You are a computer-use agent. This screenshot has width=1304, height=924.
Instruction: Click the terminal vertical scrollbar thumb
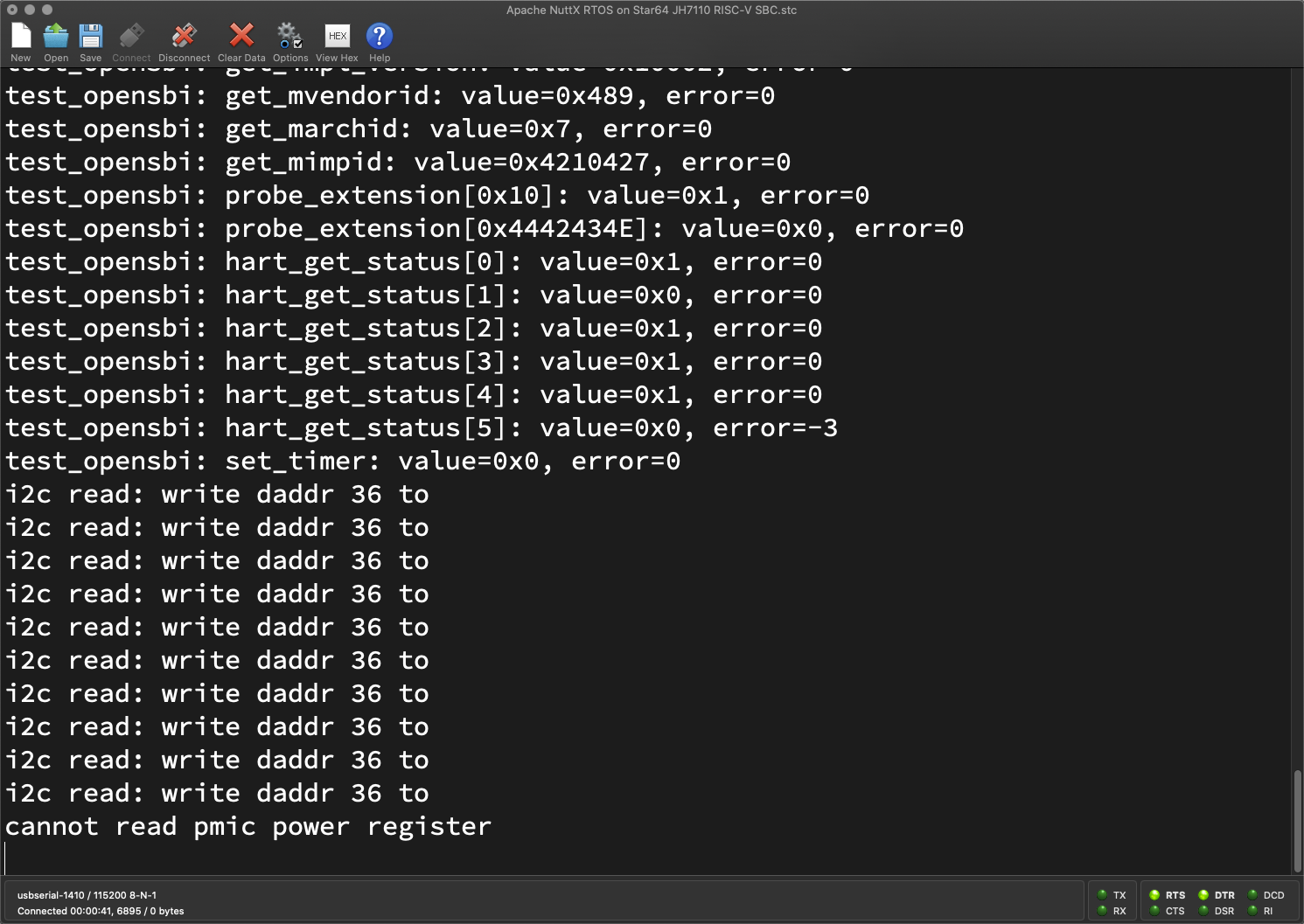[1298, 820]
